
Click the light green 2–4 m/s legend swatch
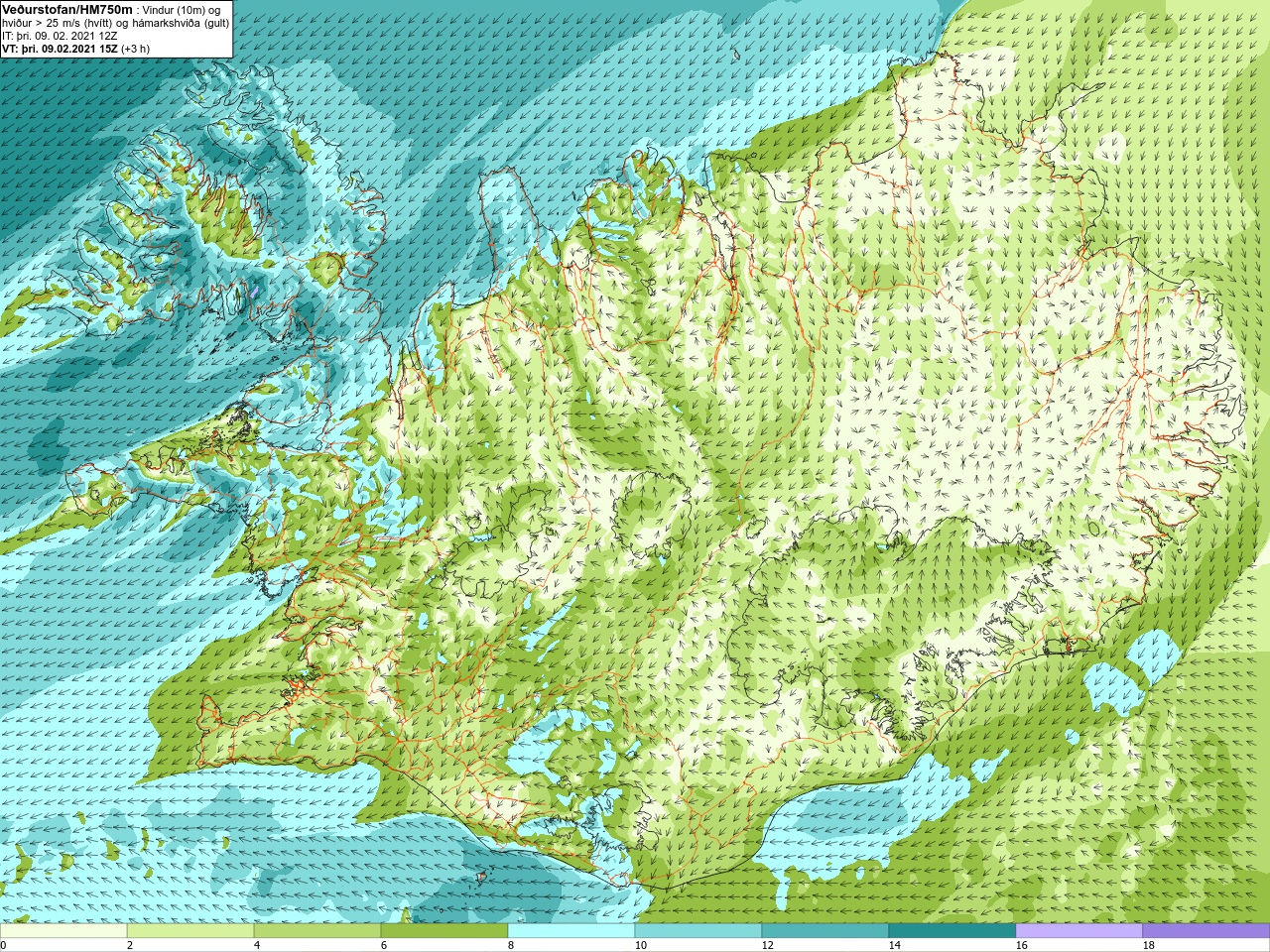190,931
